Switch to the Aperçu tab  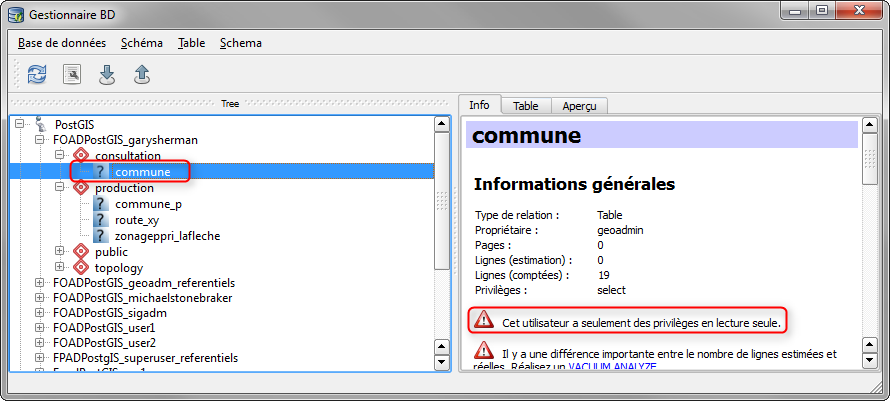[579, 106]
